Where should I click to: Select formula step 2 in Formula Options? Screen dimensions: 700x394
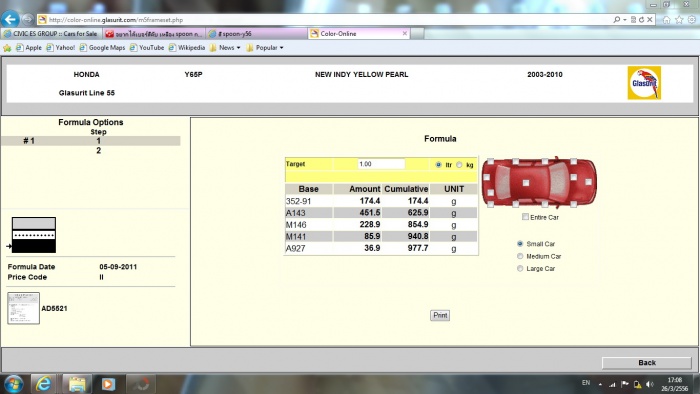(x=98, y=151)
